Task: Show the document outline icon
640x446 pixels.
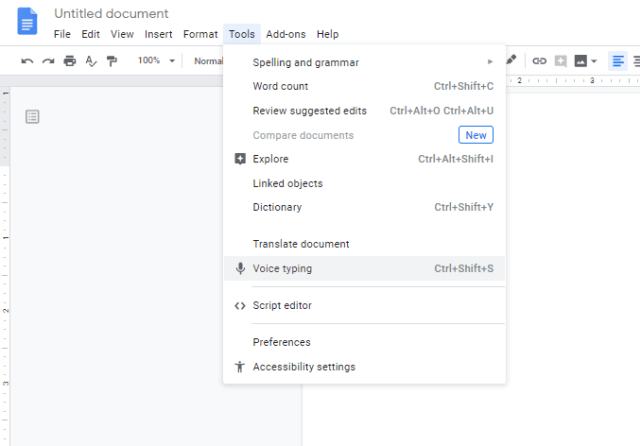Action: (x=32, y=117)
